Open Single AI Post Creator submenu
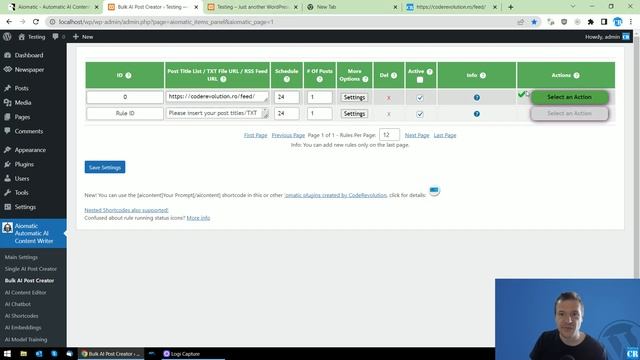The image size is (640, 360). point(31,269)
